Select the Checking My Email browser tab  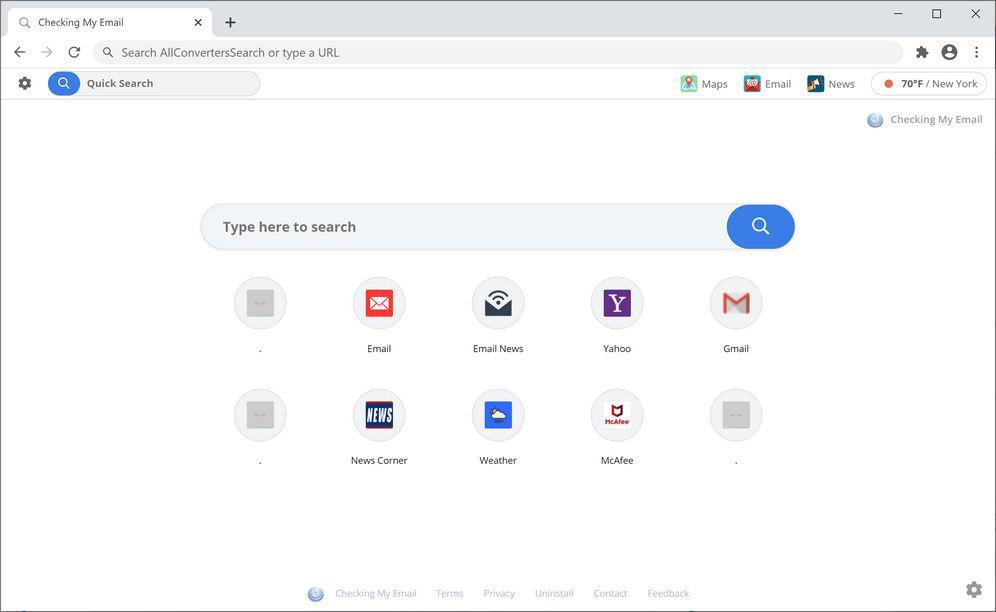click(109, 22)
